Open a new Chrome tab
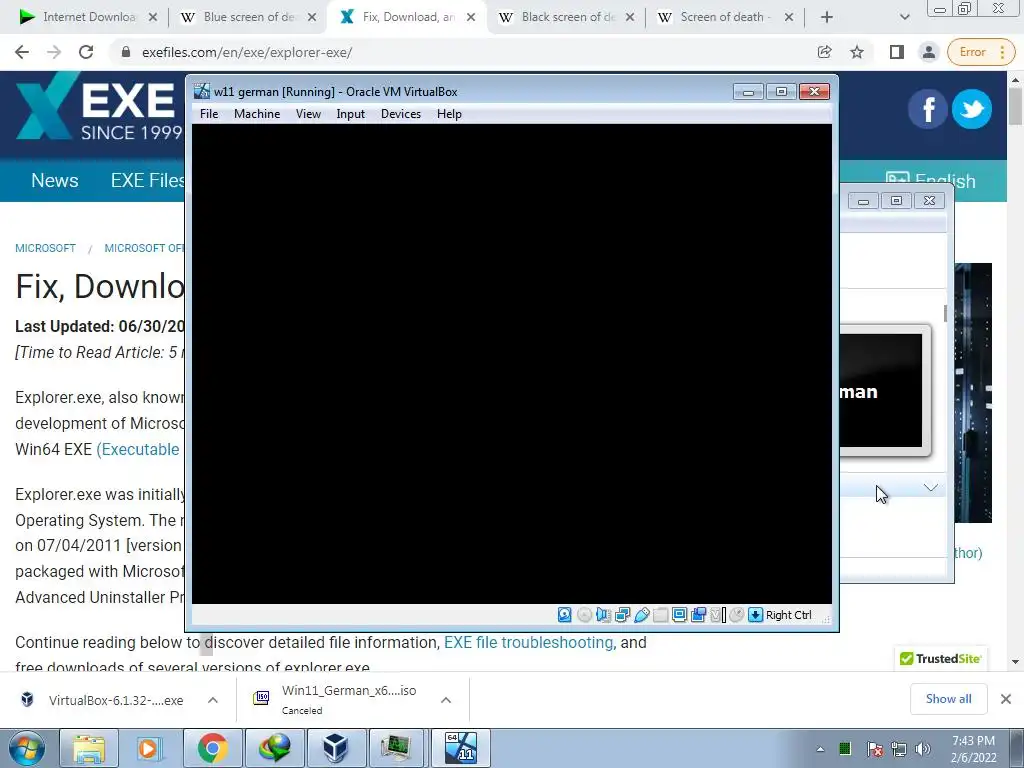The width and height of the screenshot is (1024, 768). pos(827,17)
